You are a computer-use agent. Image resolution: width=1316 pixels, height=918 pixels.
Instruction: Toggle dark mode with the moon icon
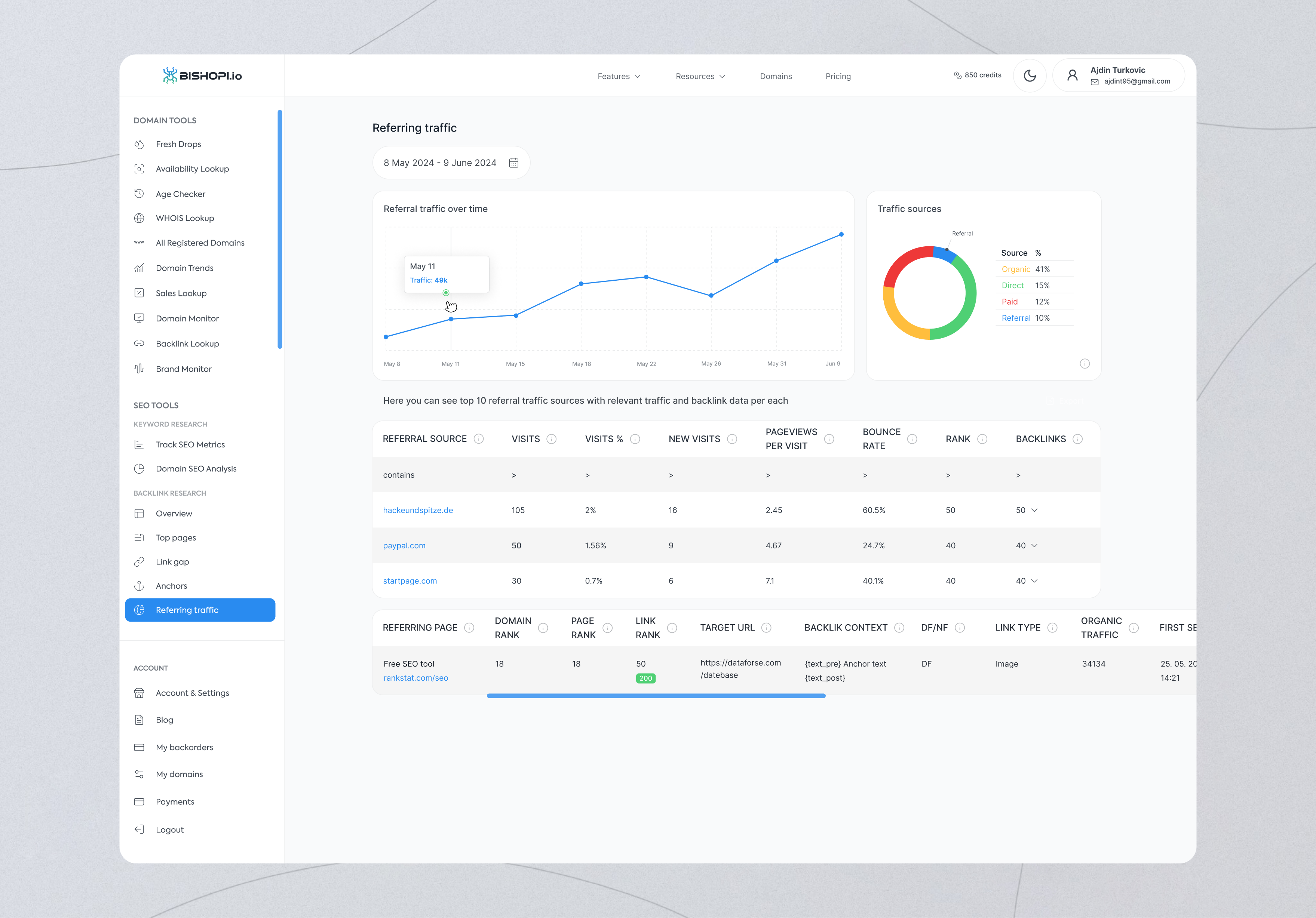[1030, 75]
